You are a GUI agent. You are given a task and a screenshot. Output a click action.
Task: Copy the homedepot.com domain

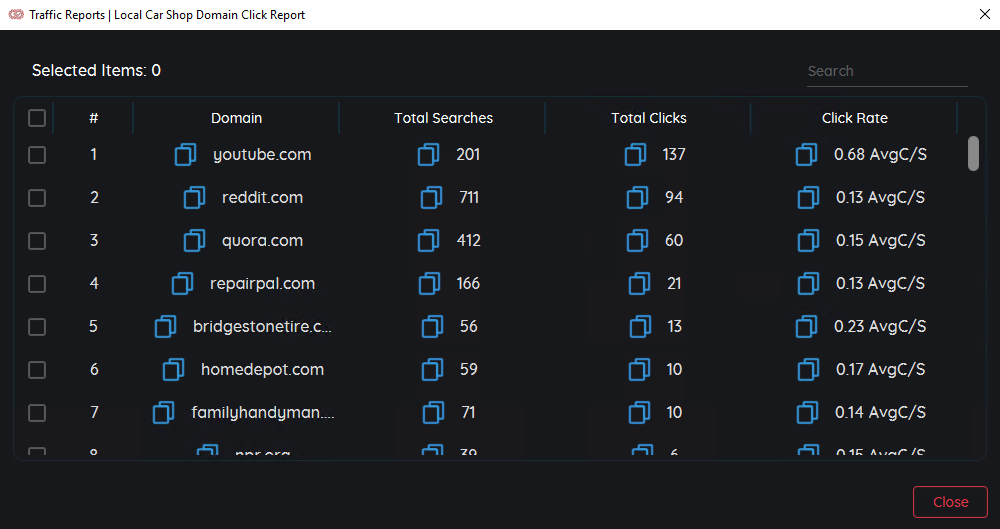(173, 369)
